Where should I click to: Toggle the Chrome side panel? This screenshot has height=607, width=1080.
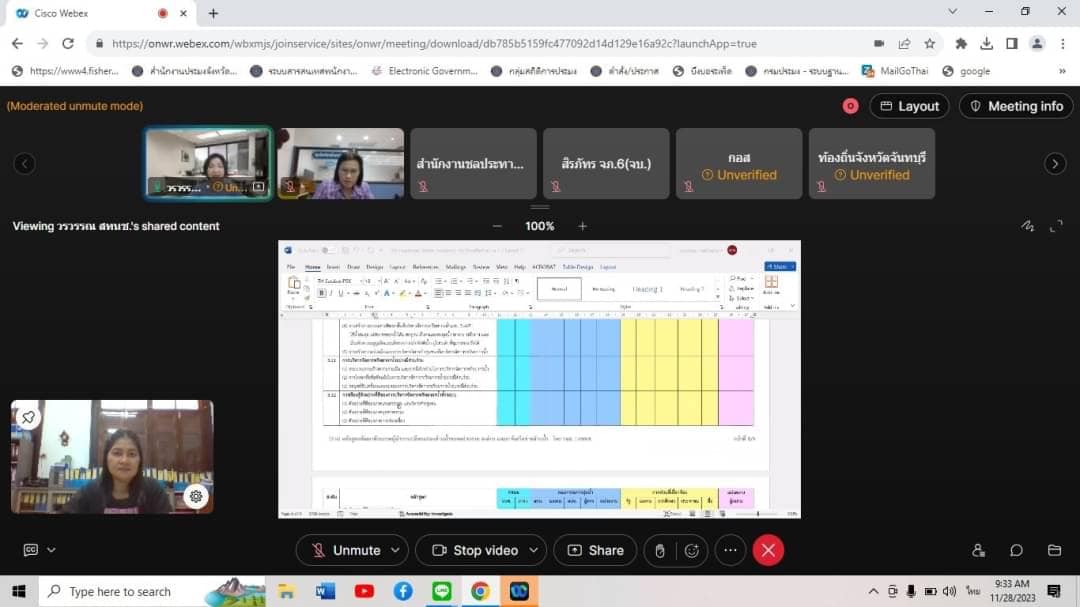[1012, 43]
